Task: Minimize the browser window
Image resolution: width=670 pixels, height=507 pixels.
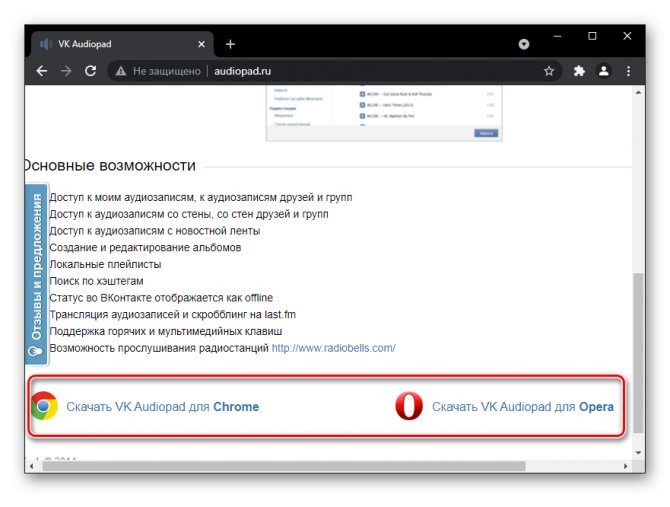Action: click(557, 36)
